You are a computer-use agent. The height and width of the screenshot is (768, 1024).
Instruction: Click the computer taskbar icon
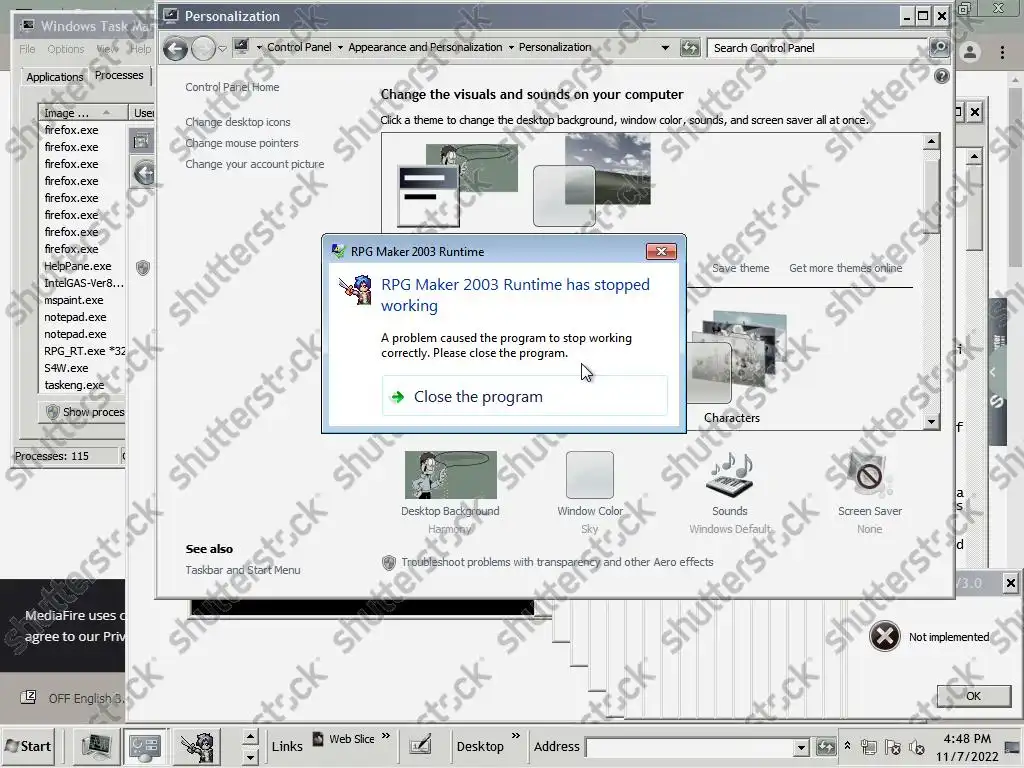coord(96,746)
